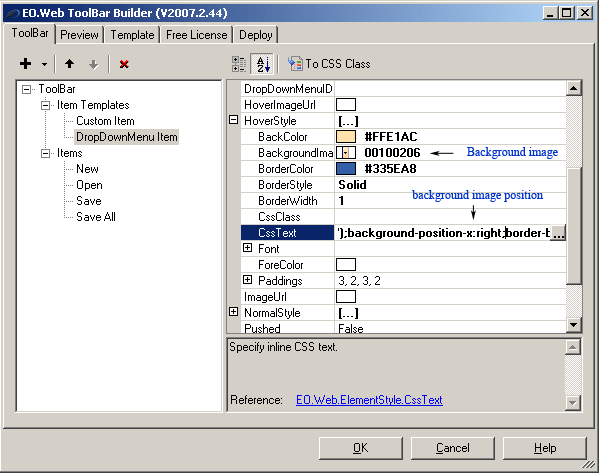This screenshot has width=599, height=473.
Task: Move selected item up with arrow icon
Action: coord(69,64)
